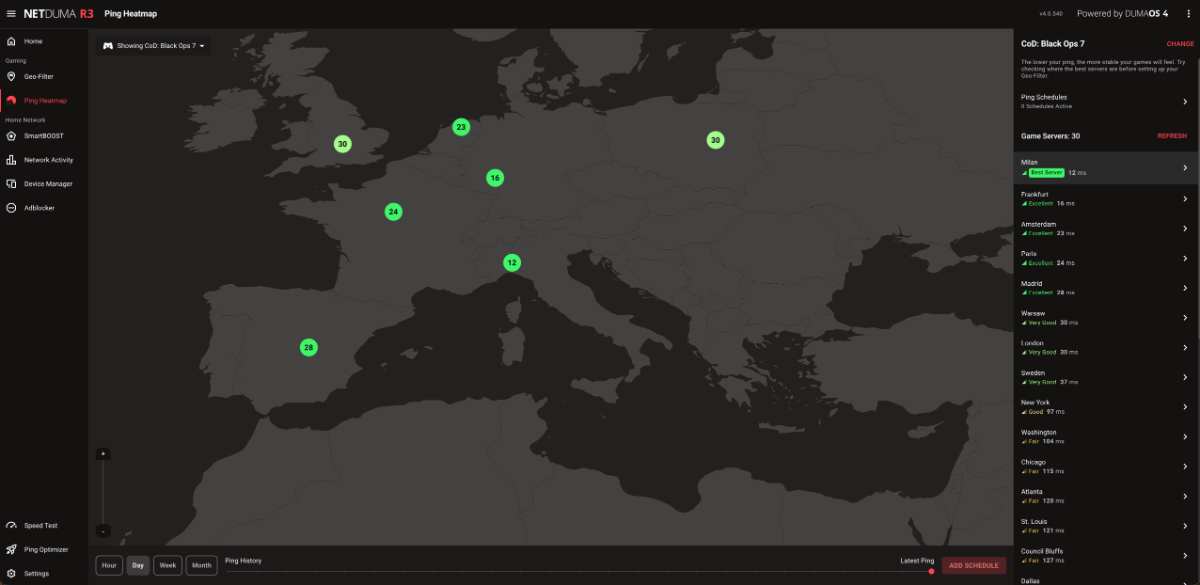Select the Hour time range

109,566
